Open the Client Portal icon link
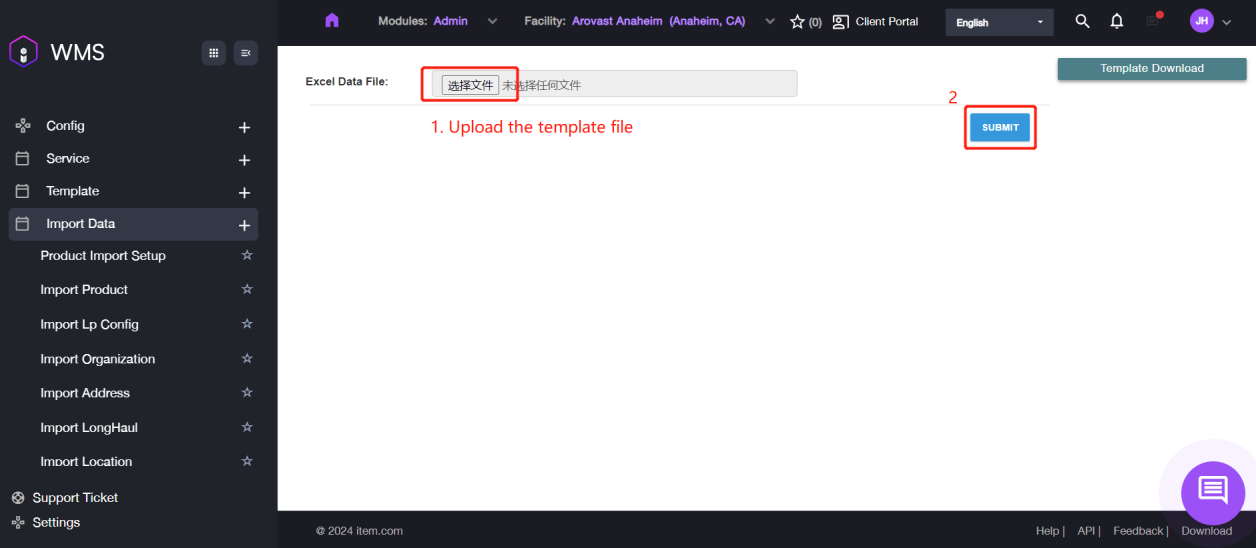 coord(841,21)
